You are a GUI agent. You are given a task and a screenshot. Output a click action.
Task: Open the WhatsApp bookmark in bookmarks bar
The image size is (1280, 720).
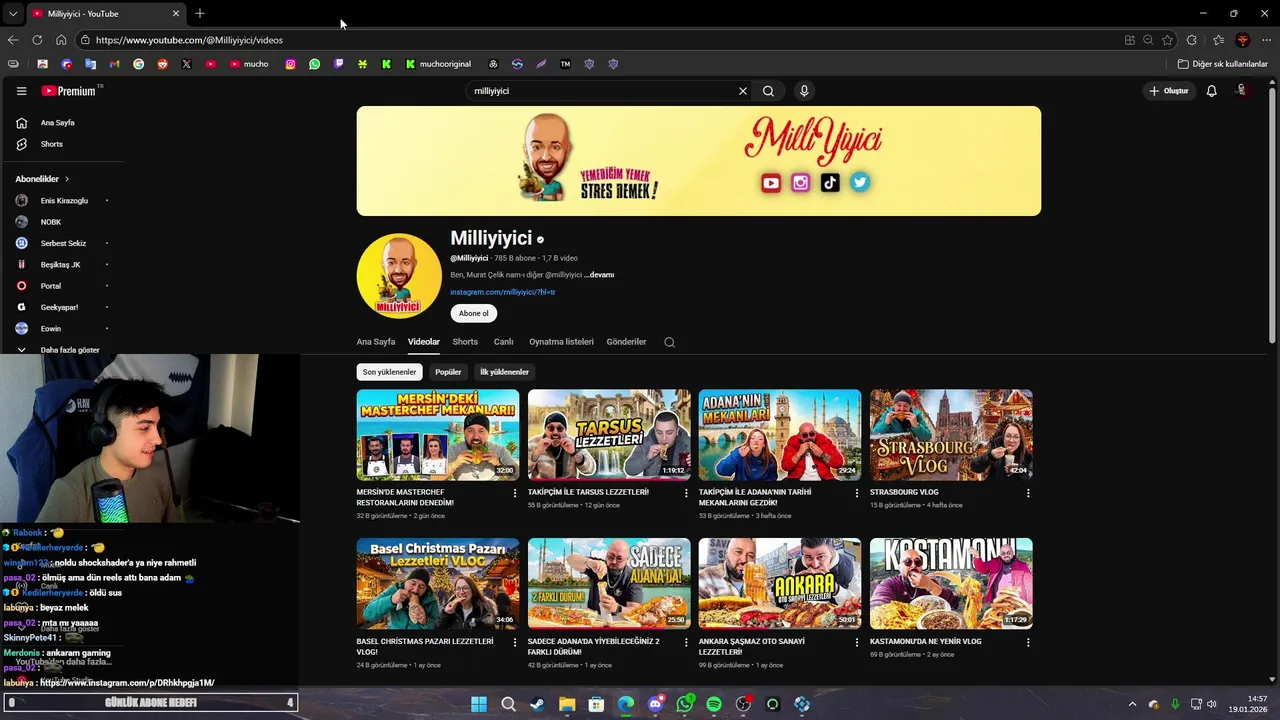tap(315, 64)
